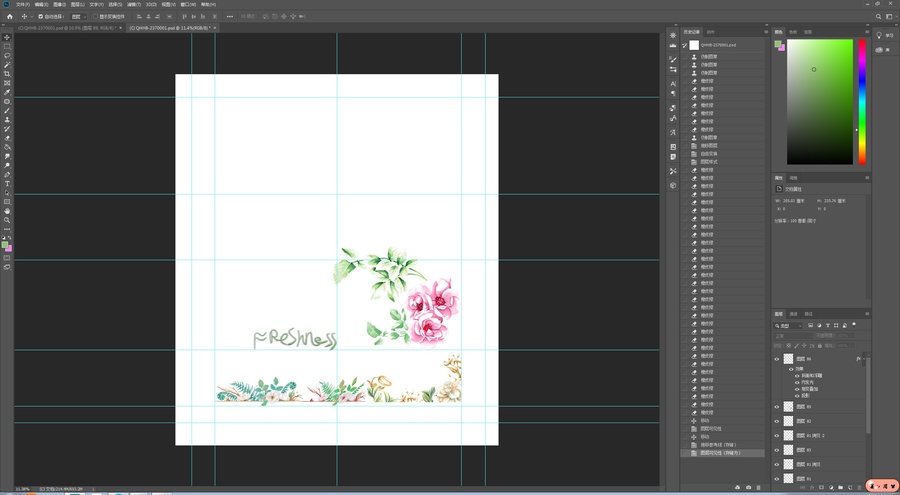Click the Layers panel vertical scrollbar
Viewport: 900px width, 495px height.
[x=868, y=396]
